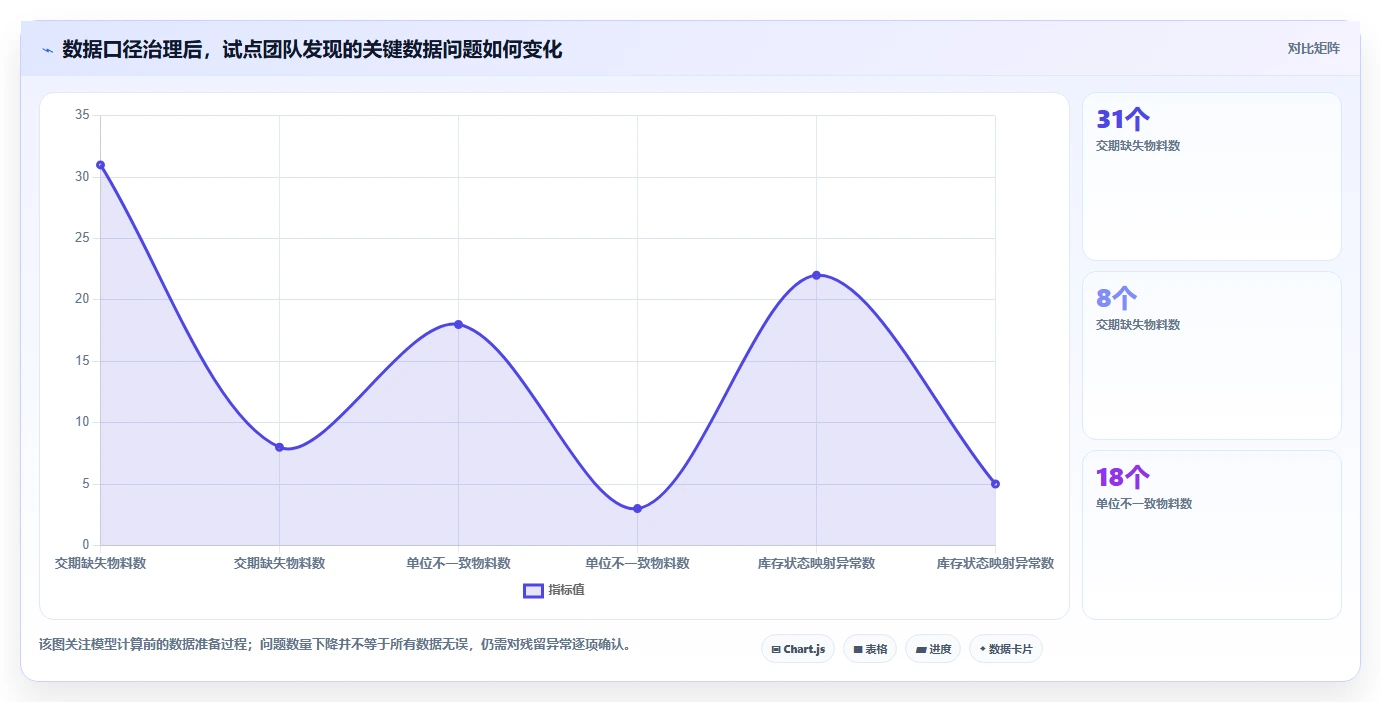The image size is (1381, 702).
Task: Click the trend icon beside the chart title
Action: coord(48,49)
